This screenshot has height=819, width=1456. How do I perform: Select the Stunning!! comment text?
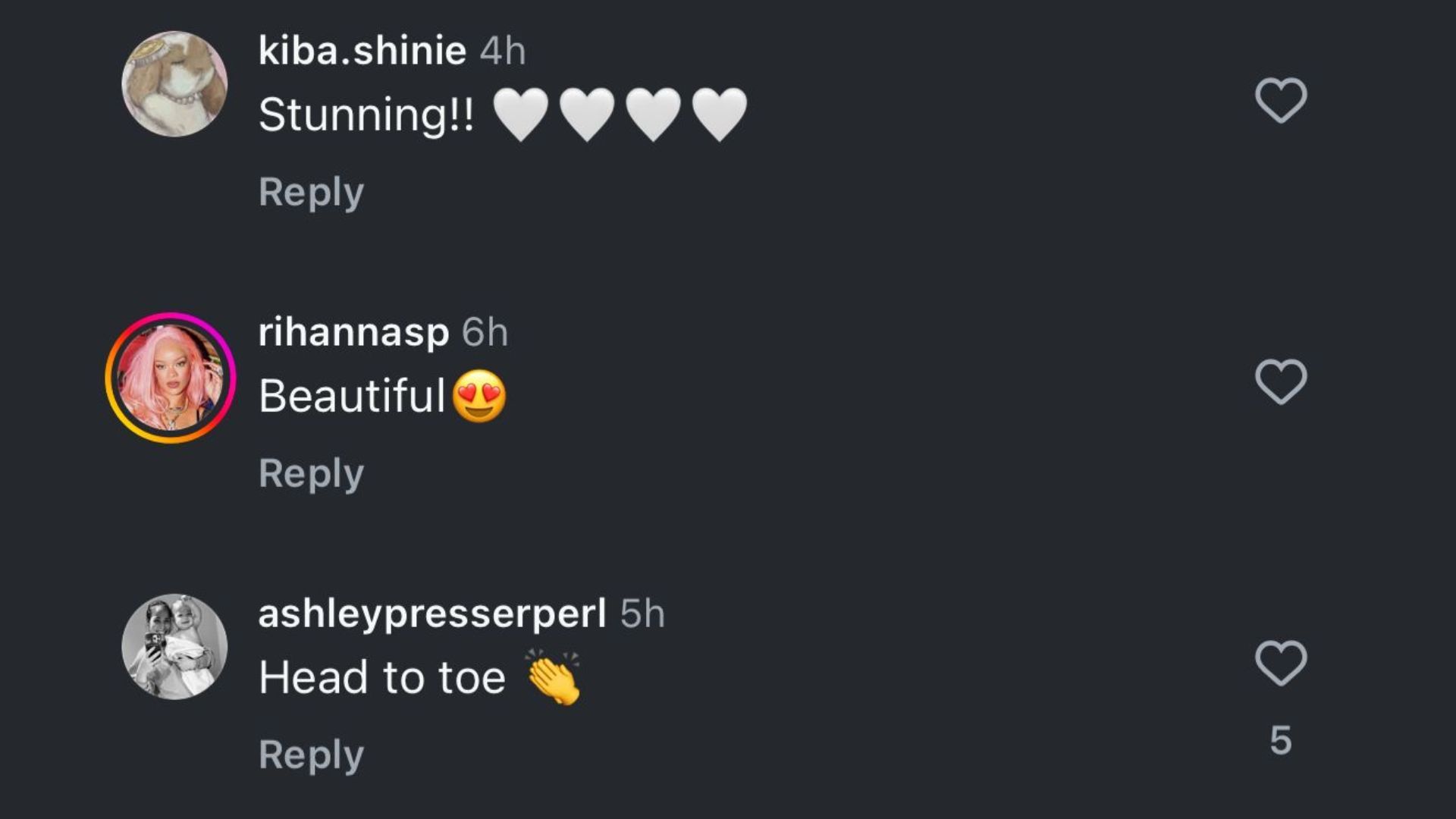(x=366, y=115)
